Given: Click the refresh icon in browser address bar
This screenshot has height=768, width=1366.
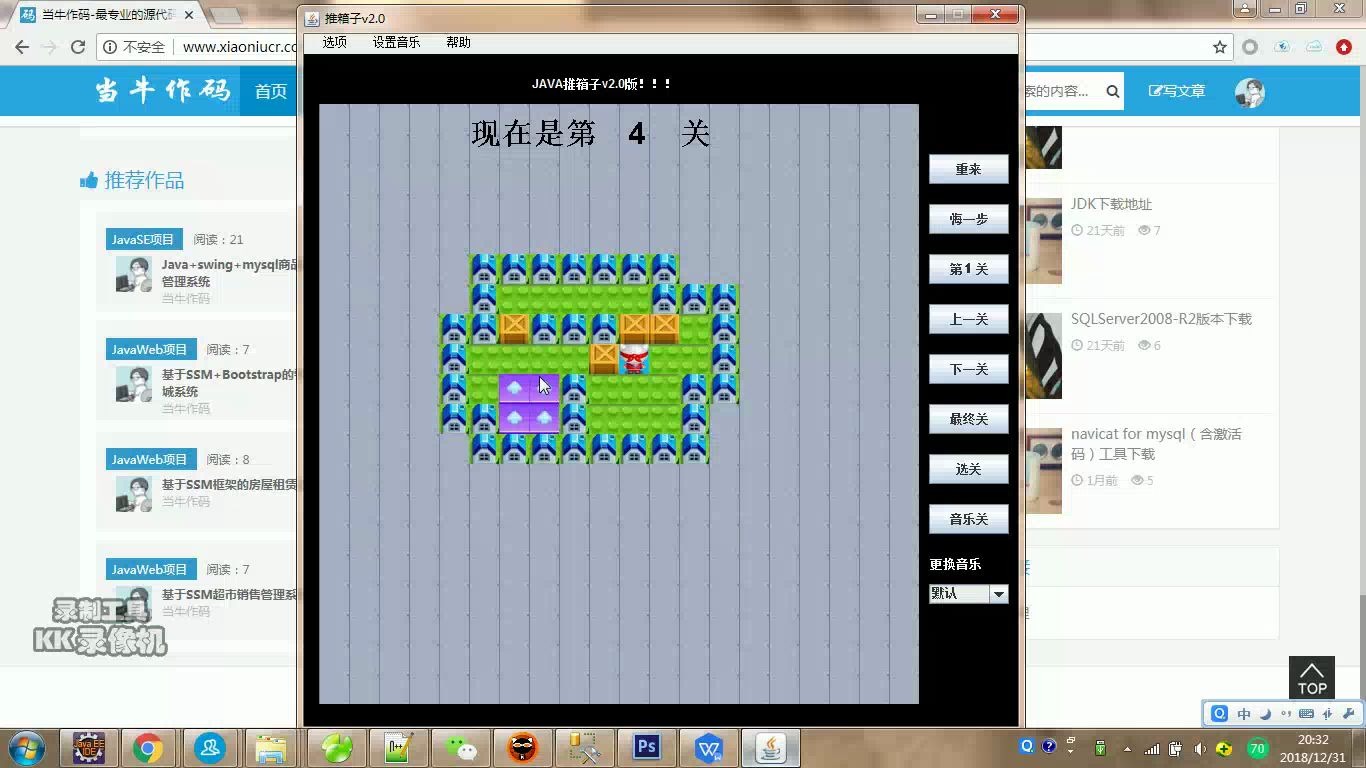Looking at the screenshot, I should coord(78,46).
